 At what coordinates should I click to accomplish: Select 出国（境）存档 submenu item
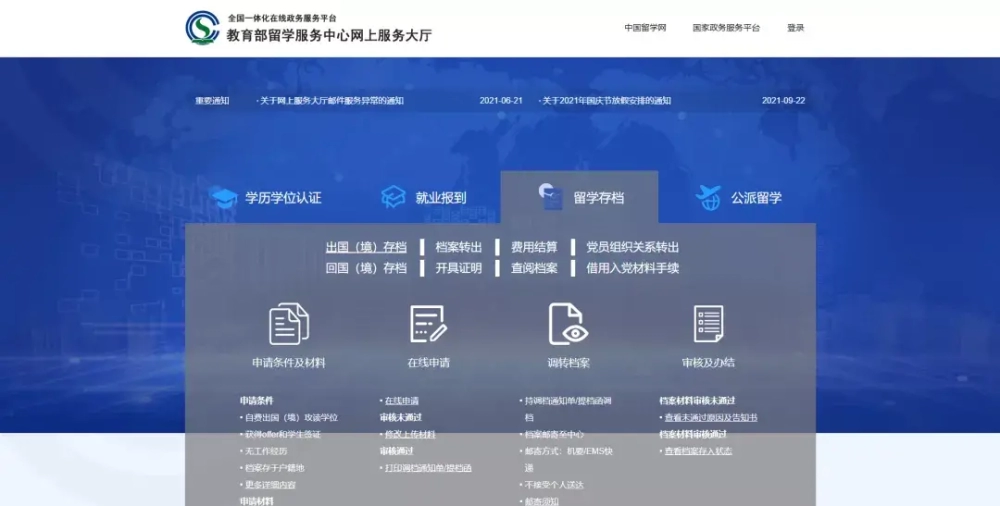click(x=366, y=247)
